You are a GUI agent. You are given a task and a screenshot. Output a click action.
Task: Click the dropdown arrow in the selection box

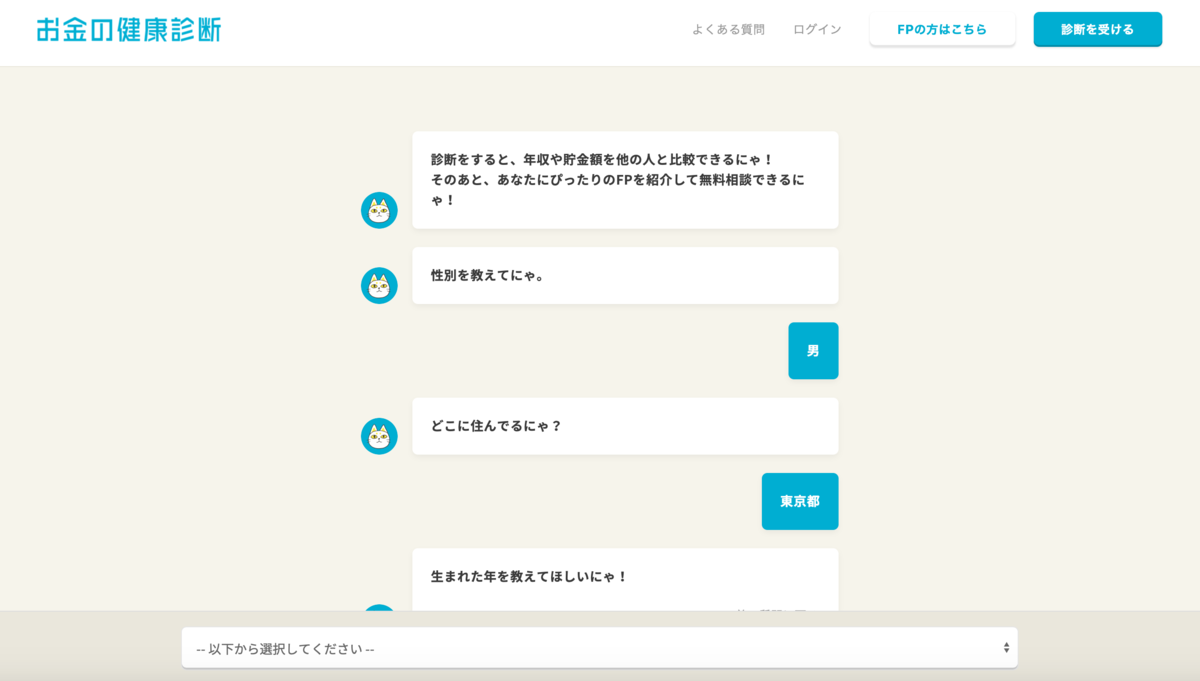coord(1006,648)
